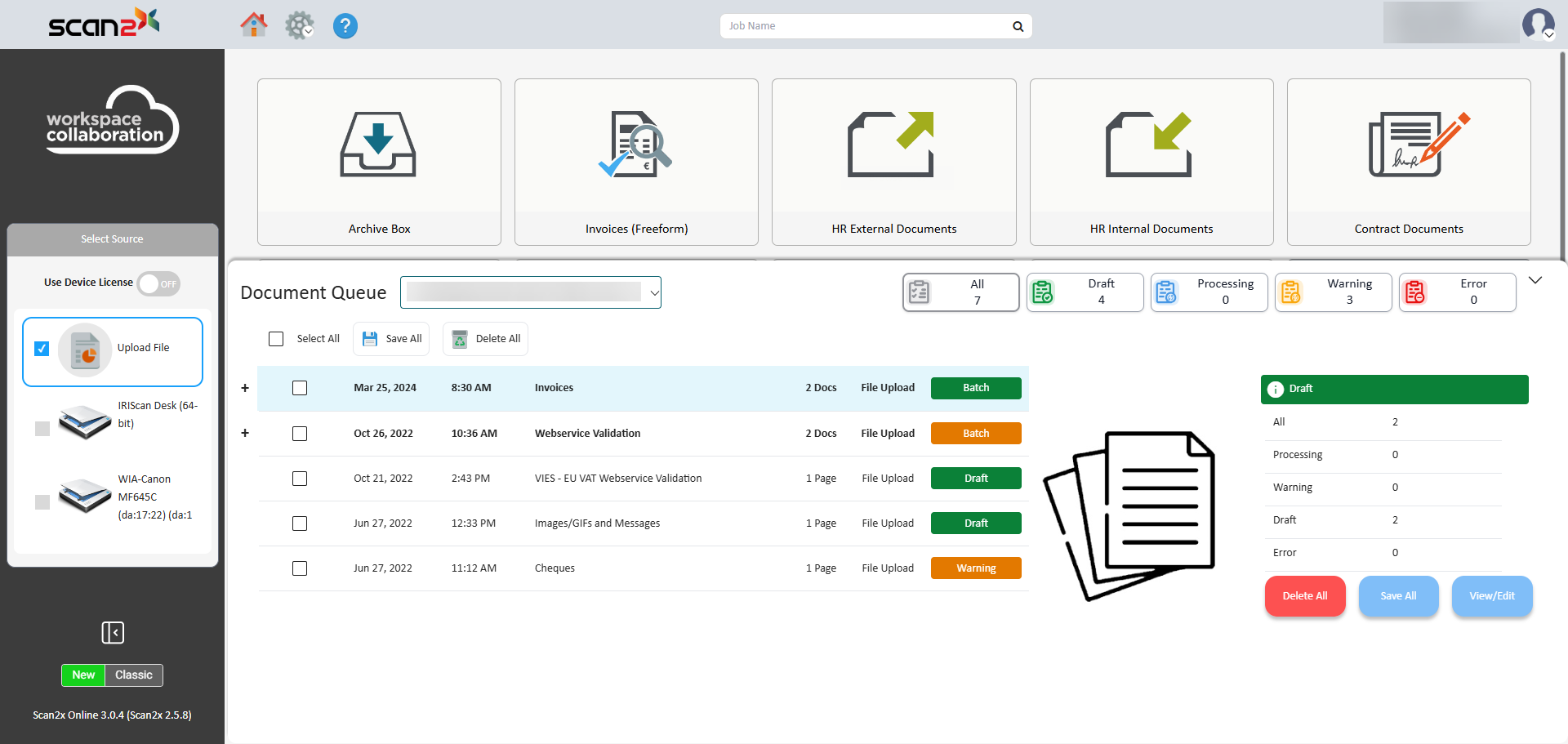Filter queue by Warning status
Viewport: 1568px width, 744px height.
click(1333, 292)
